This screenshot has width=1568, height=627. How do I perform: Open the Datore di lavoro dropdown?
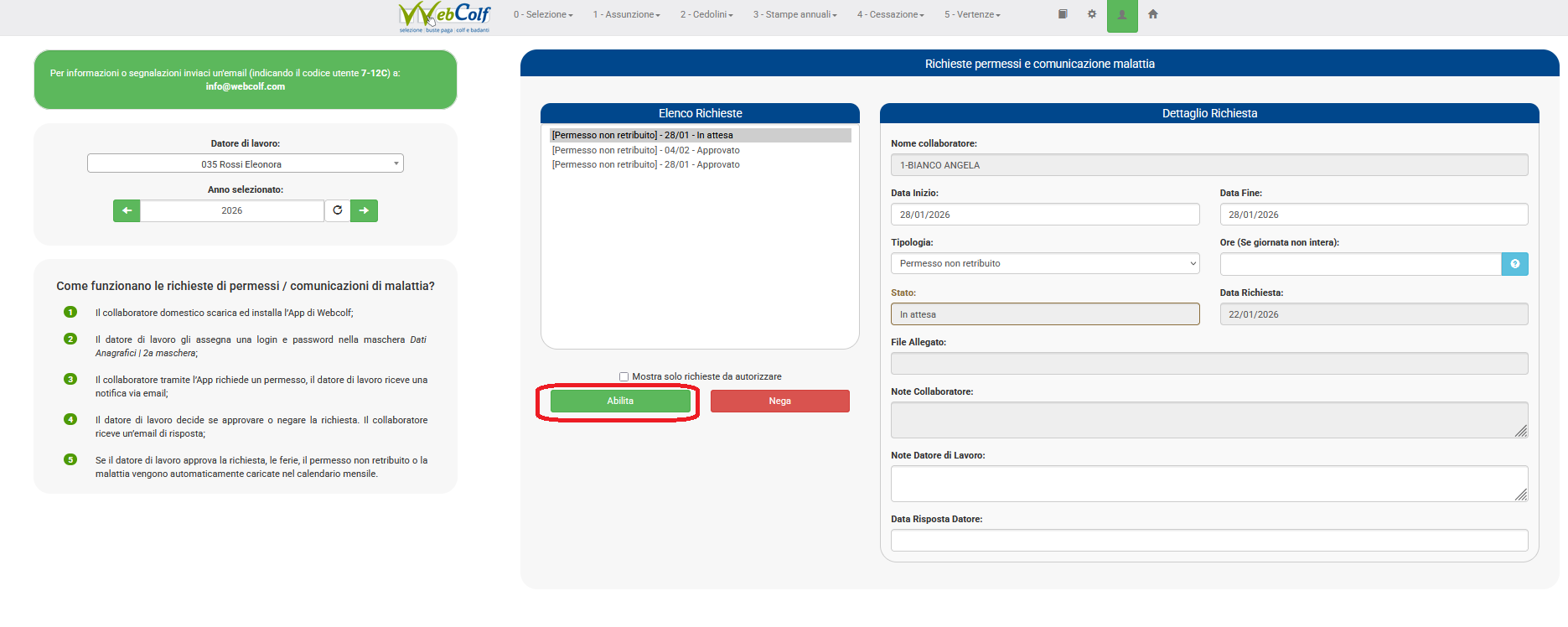click(x=245, y=164)
